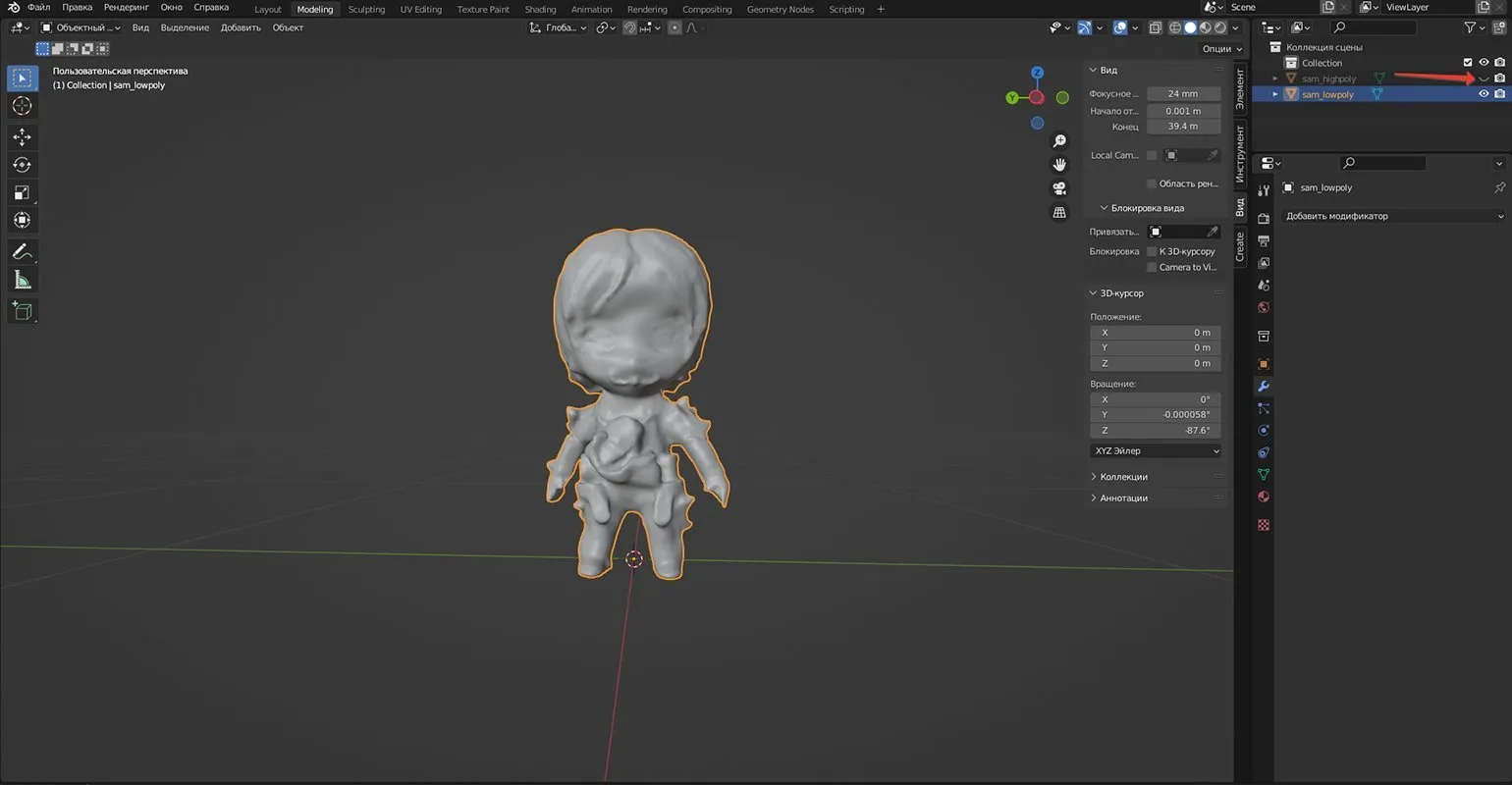
Task: Click the Add Cube tool
Action: point(22,311)
